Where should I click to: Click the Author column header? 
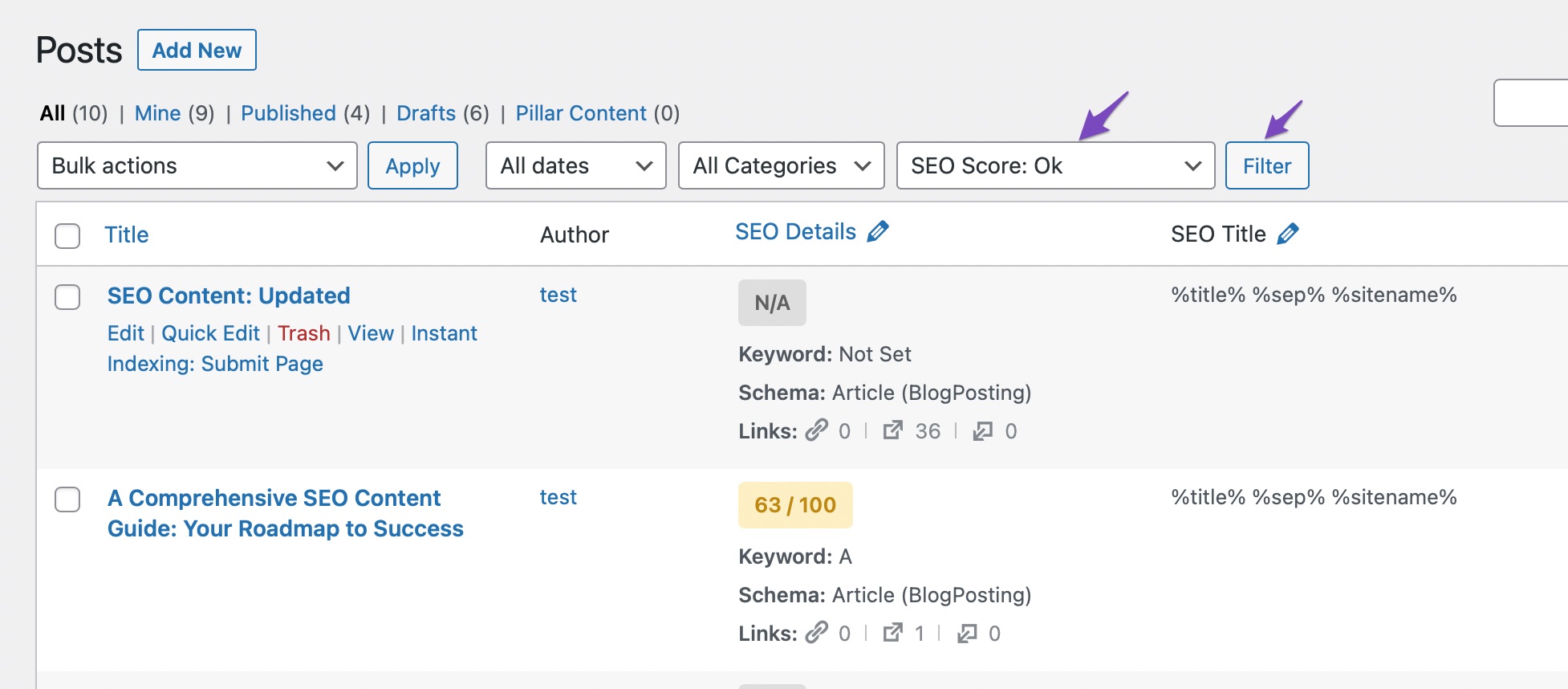(575, 234)
